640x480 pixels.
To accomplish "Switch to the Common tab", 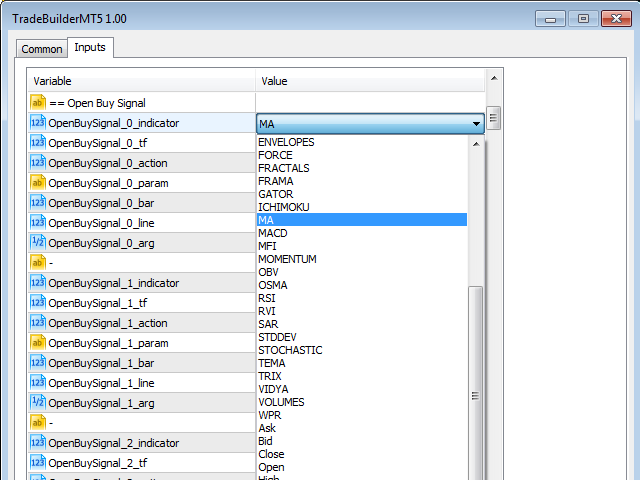I will coord(42,49).
